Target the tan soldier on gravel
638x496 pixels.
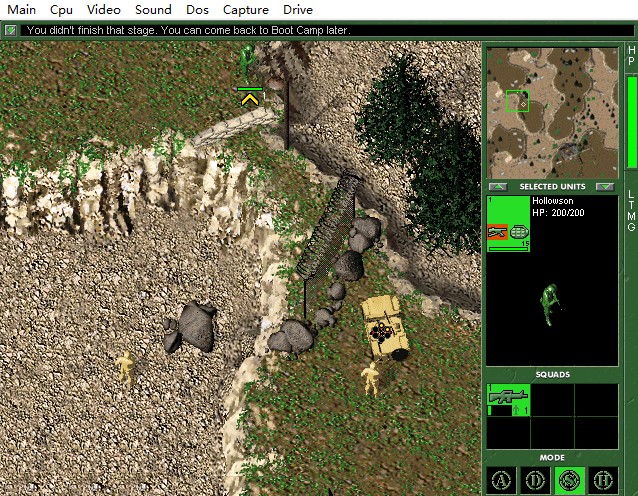[x=125, y=368]
